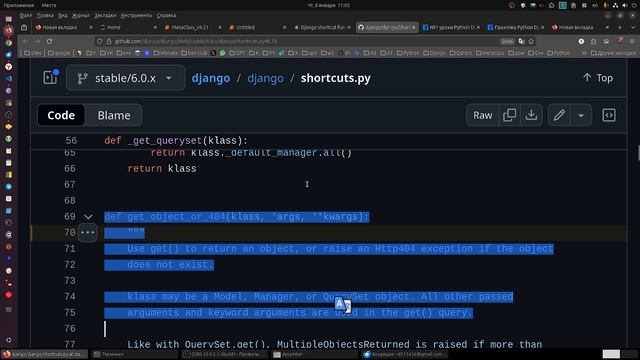
Task: Open the Firefox application menu icon
Action: (632, 41)
